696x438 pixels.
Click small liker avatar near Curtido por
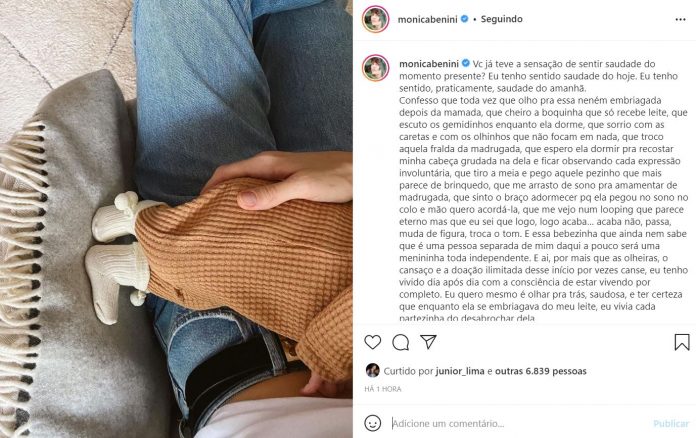(372, 371)
